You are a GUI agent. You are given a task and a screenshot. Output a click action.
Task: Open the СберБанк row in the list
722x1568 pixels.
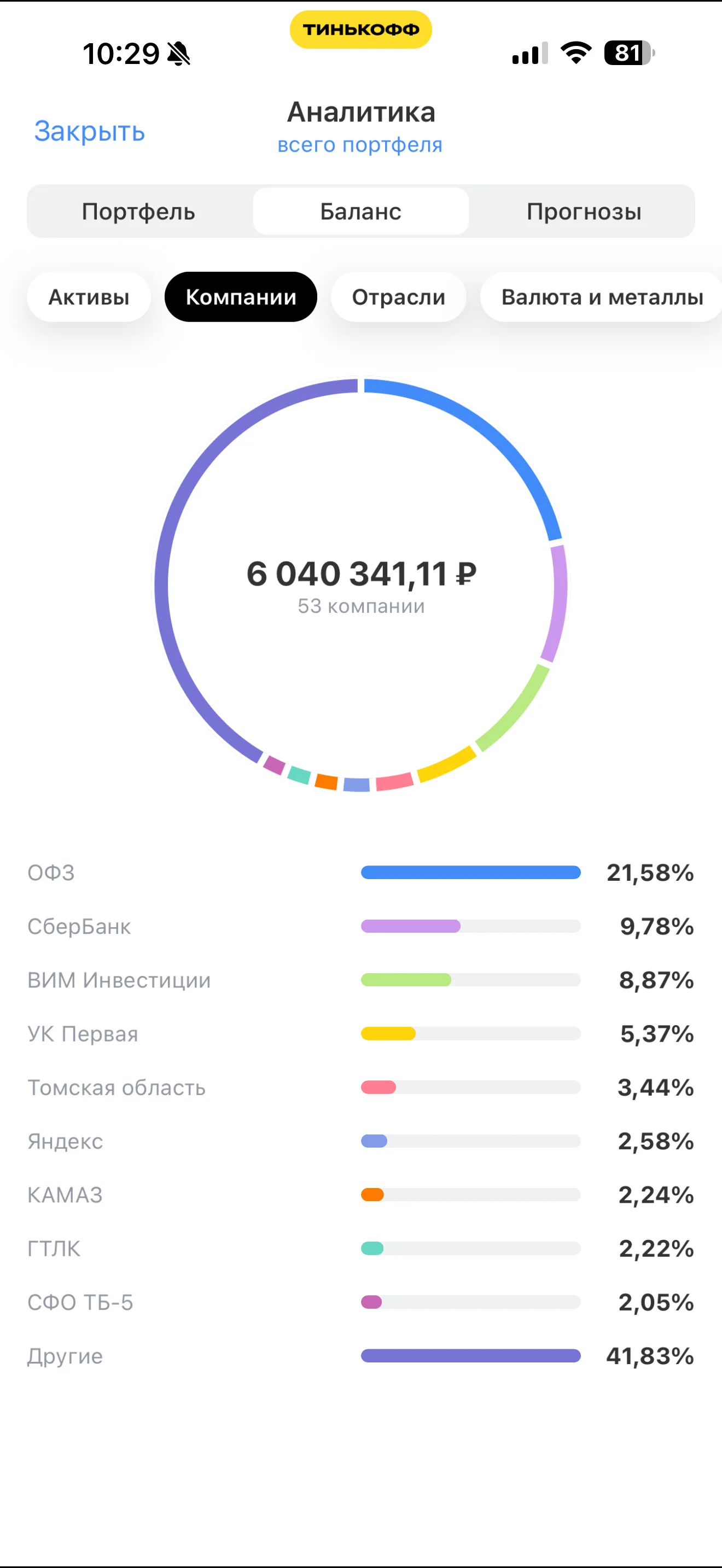click(361, 927)
